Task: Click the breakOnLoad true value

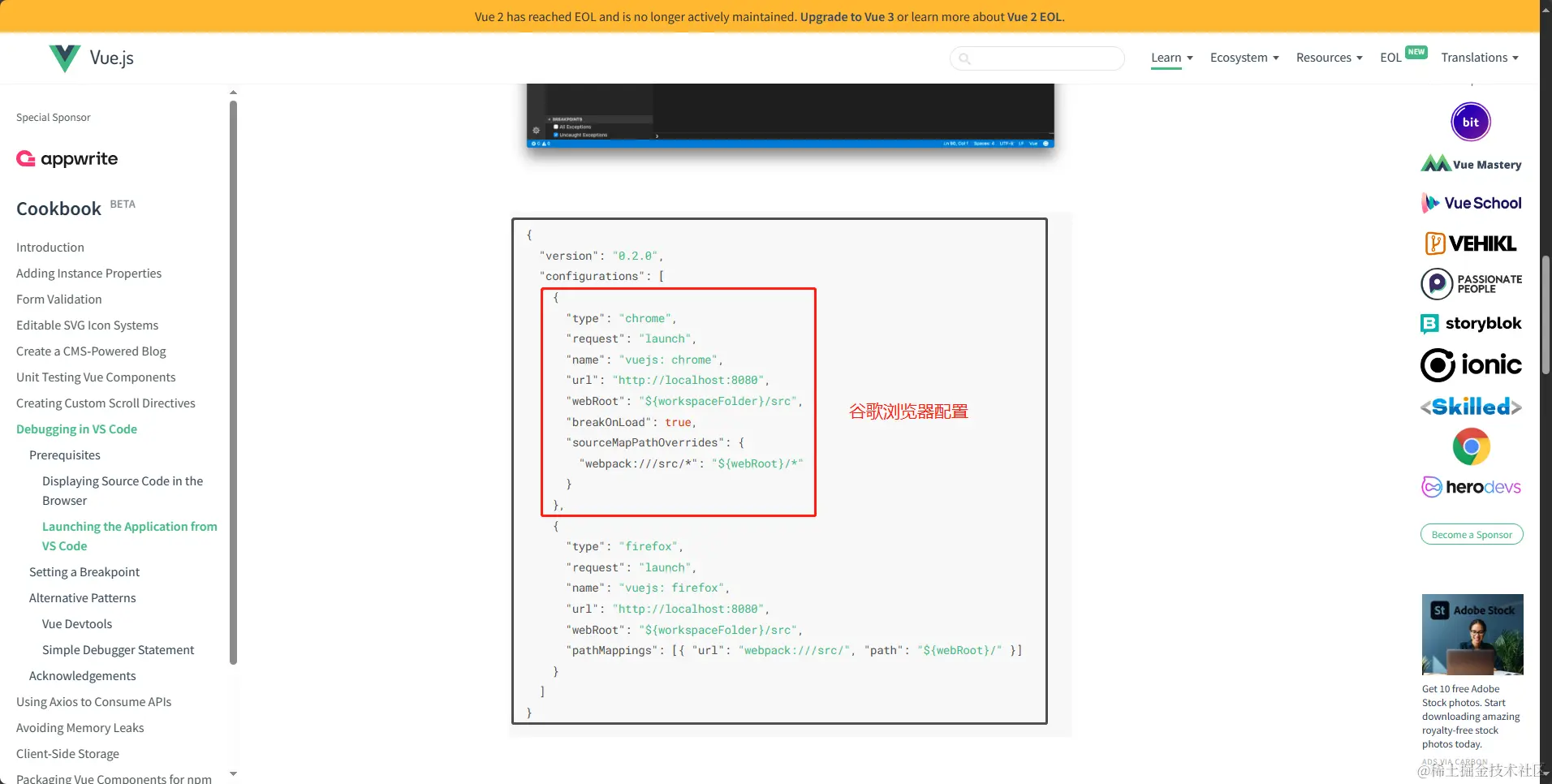Action: click(x=679, y=422)
